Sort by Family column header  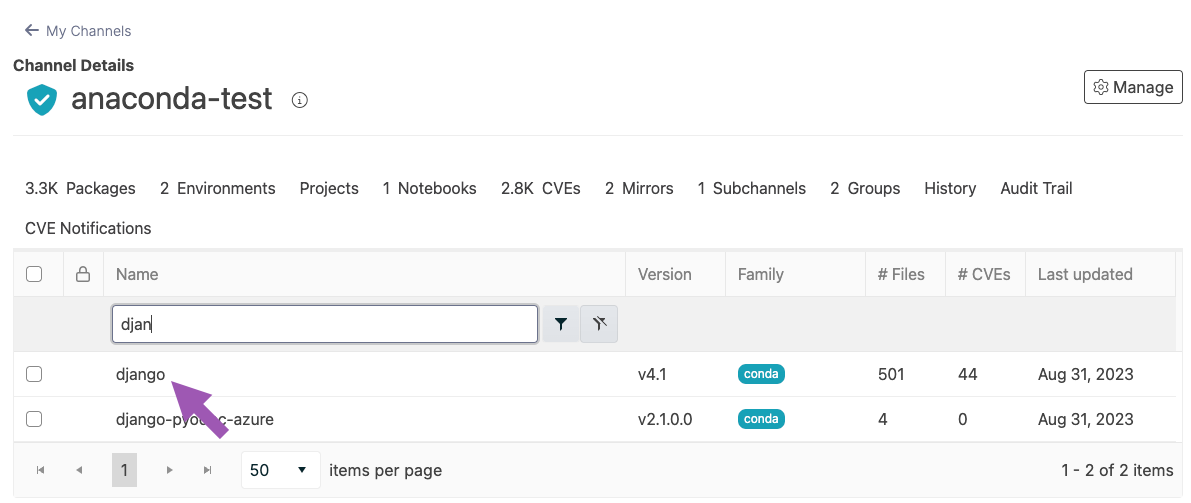tap(760, 274)
